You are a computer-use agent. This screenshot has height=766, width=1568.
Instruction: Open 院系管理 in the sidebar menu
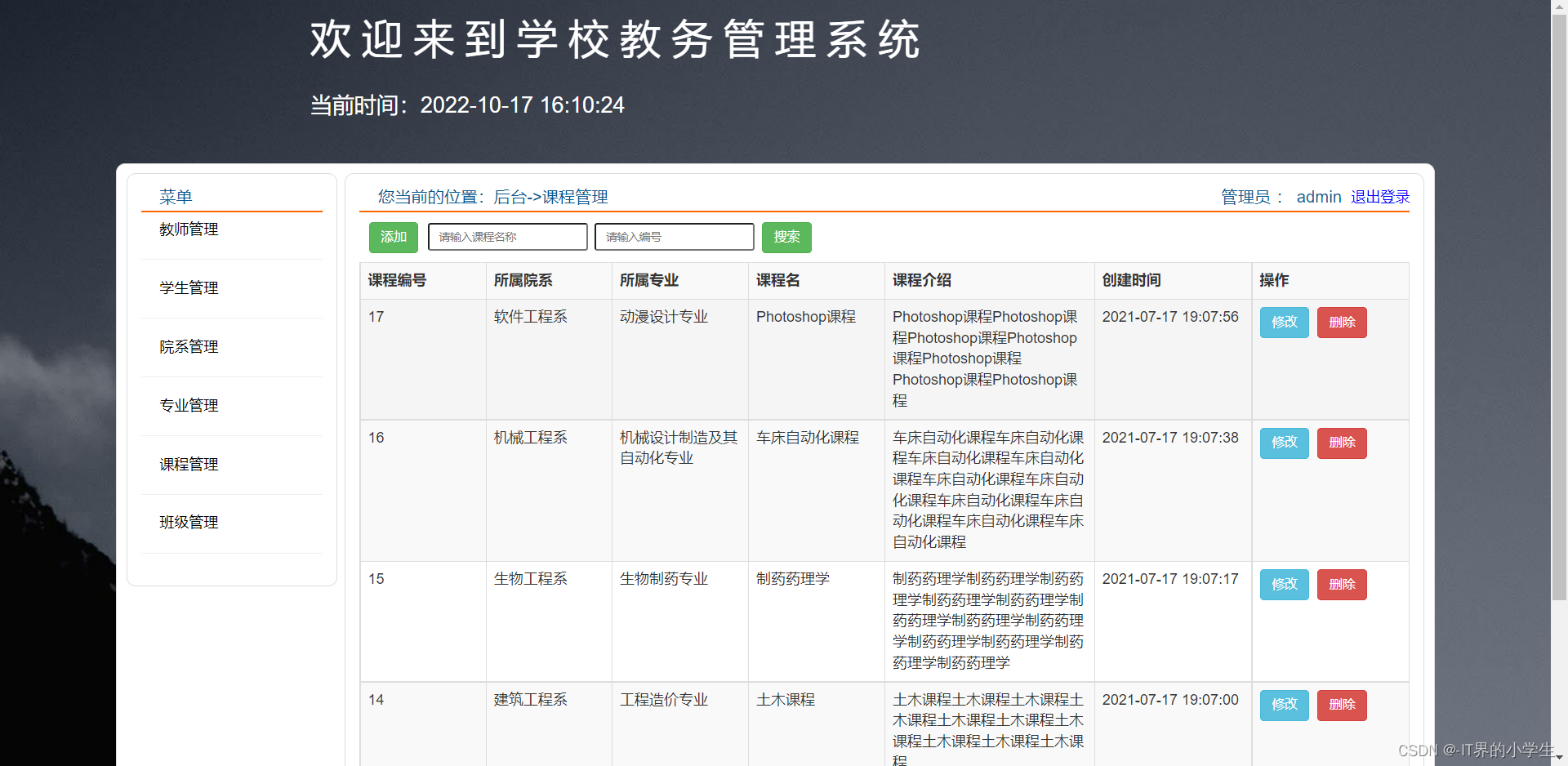pyautogui.click(x=189, y=347)
